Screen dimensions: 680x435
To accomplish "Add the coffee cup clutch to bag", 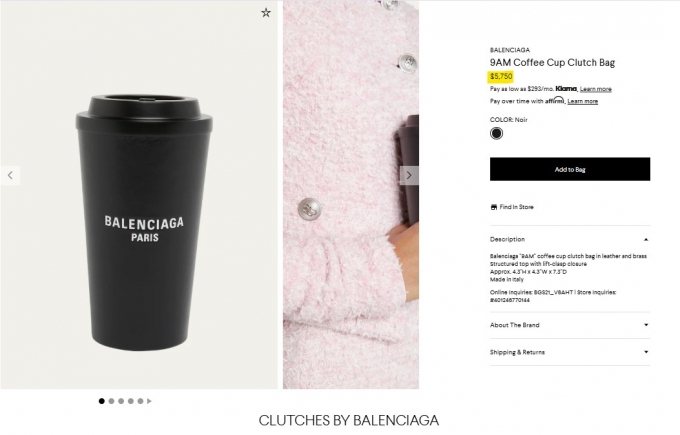I will coord(570,169).
